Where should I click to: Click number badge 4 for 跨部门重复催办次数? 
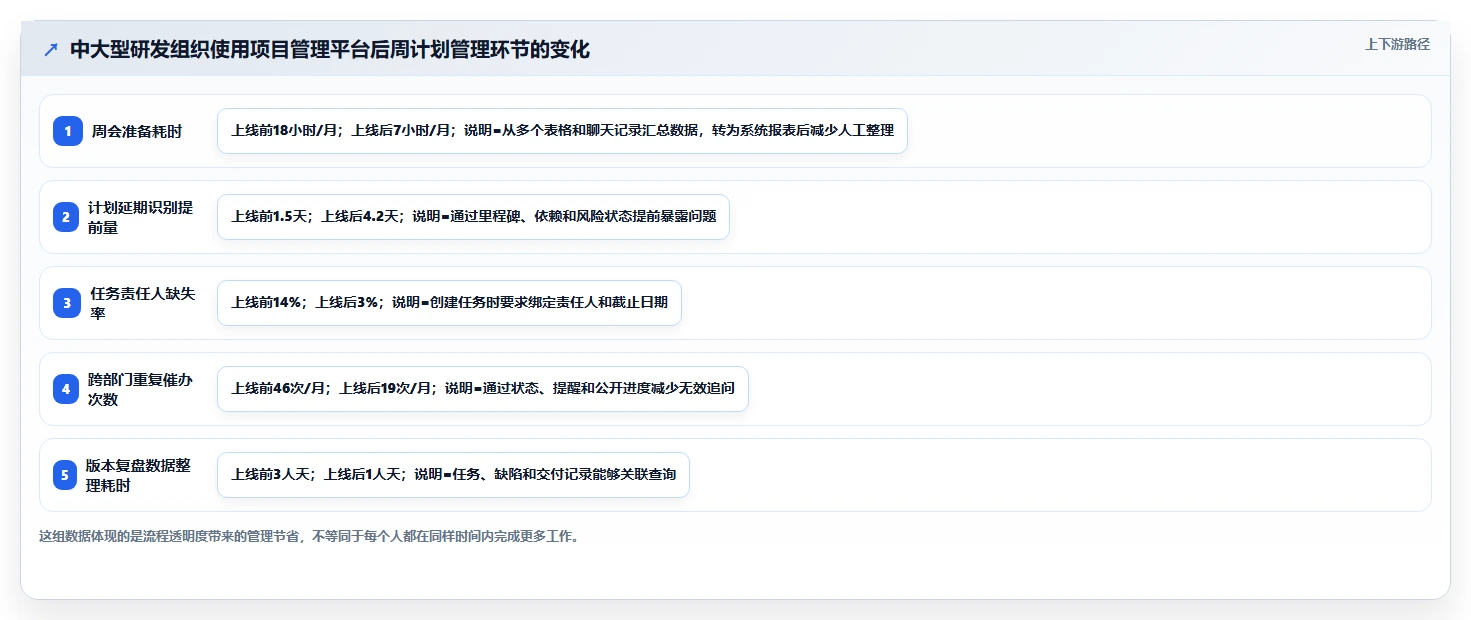pos(66,389)
